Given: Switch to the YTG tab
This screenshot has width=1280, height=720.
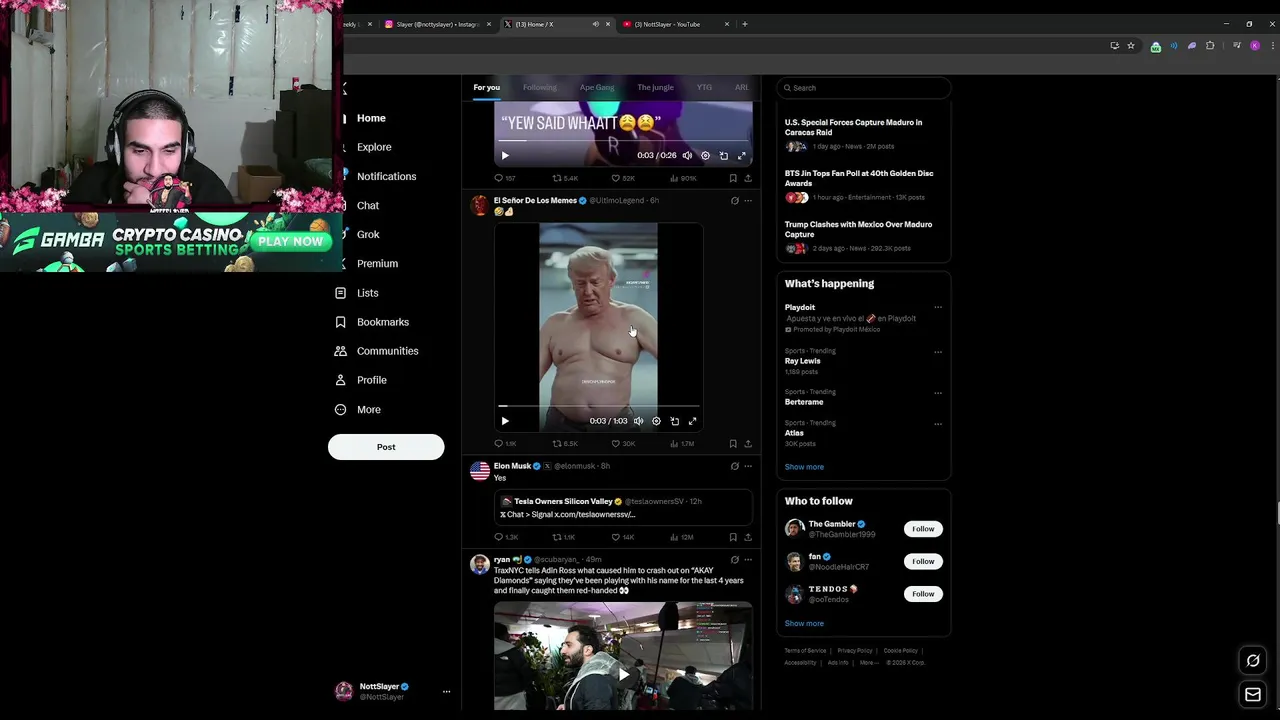Looking at the screenshot, I should point(704,87).
